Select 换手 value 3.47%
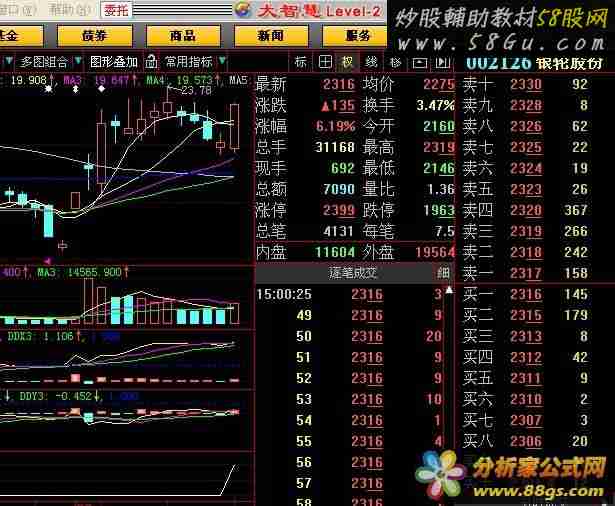Image resolution: width=615 pixels, height=506 pixels. [436, 105]
